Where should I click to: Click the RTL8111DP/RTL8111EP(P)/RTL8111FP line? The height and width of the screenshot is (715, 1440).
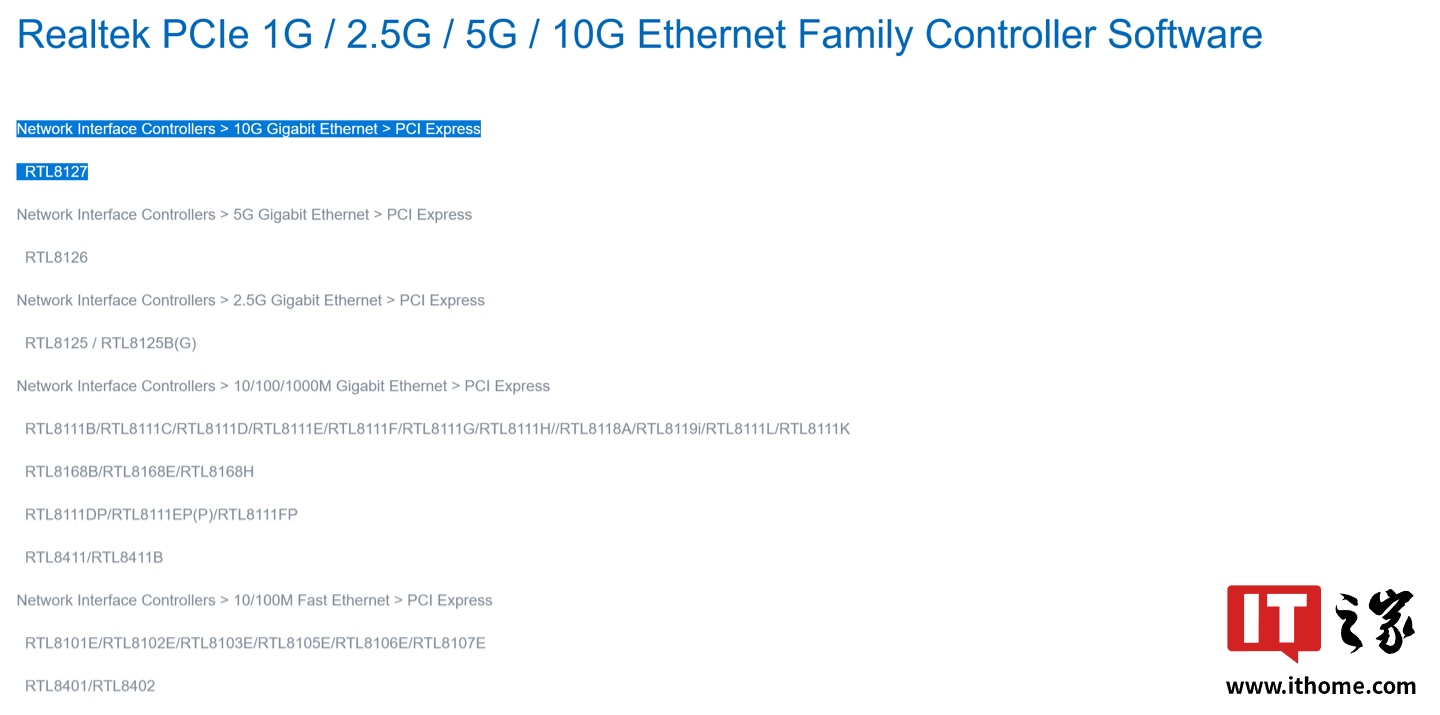(x=161, y=515)
